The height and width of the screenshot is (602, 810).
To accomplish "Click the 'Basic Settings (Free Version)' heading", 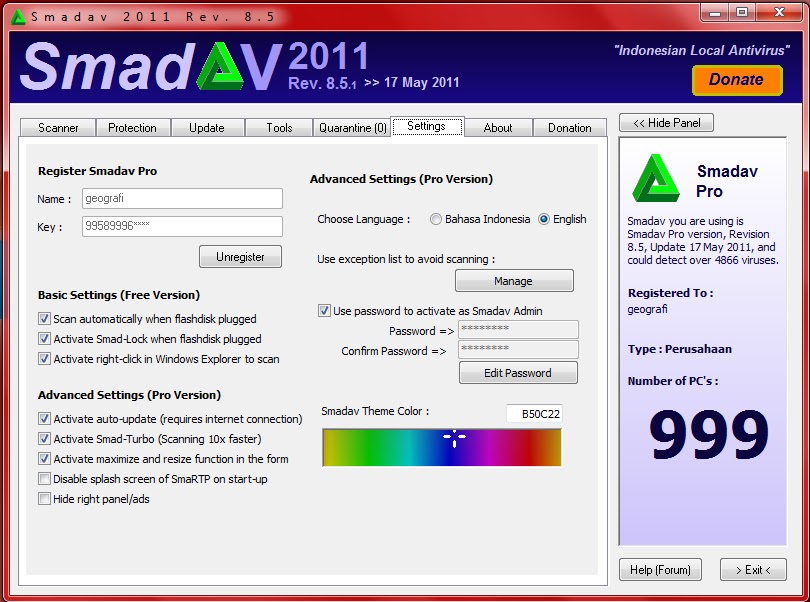I will click(119, 295).
